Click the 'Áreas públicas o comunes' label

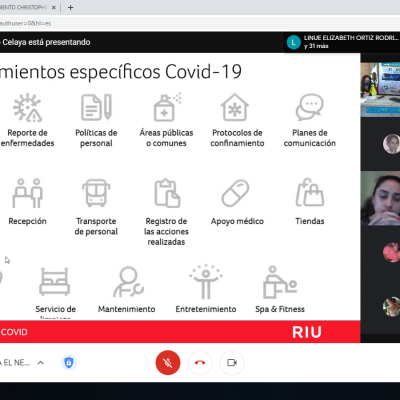point(166,138)
